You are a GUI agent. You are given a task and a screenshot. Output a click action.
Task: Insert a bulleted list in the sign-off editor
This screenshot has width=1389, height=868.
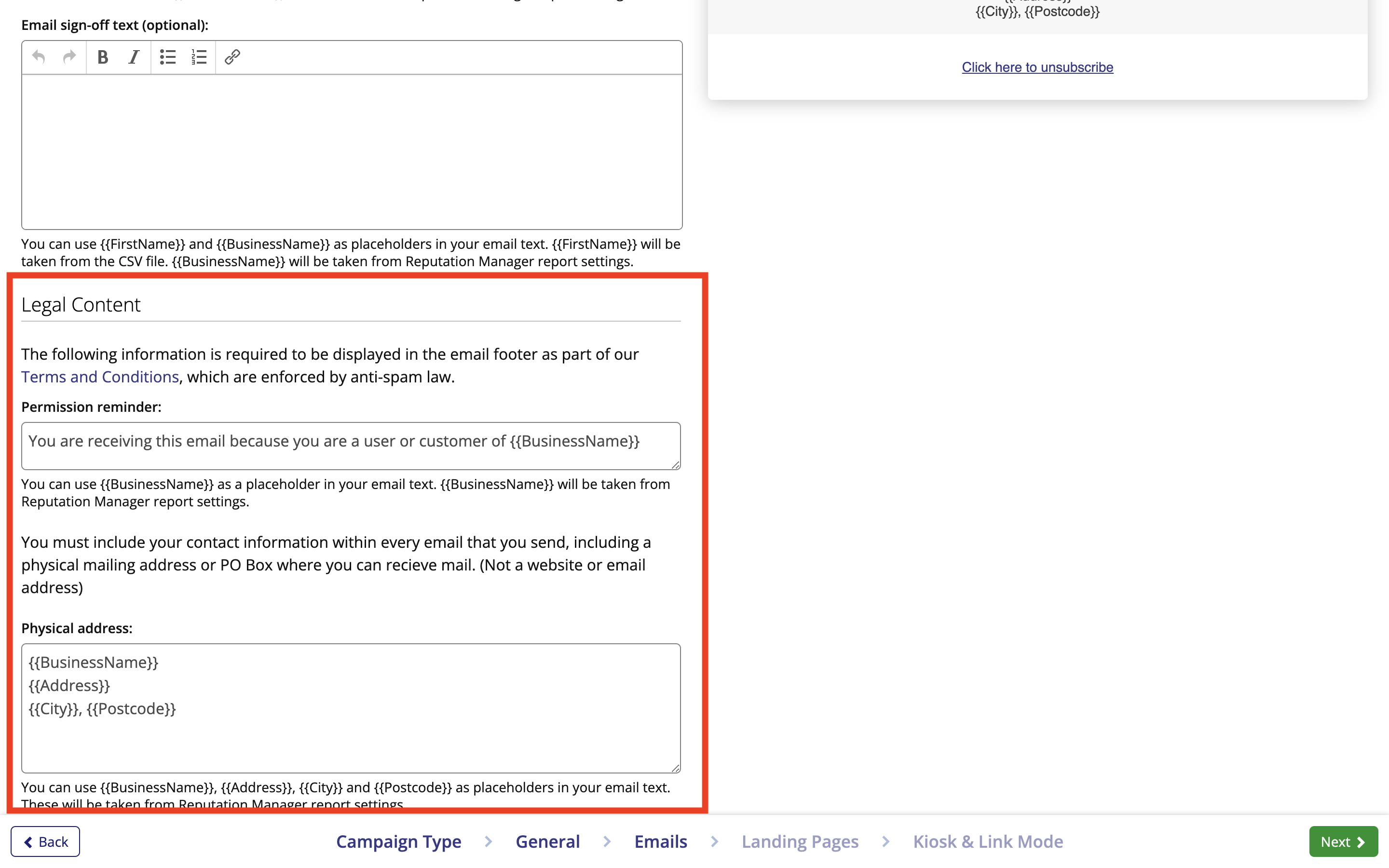tap(168, 57)
